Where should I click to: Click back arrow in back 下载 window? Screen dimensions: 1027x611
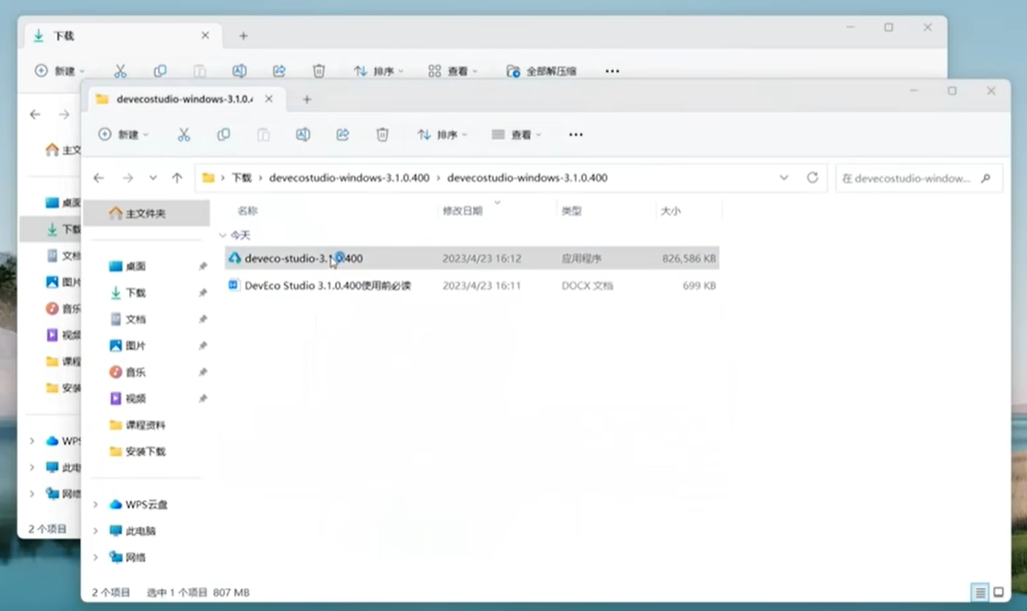(x=35, y=115)
